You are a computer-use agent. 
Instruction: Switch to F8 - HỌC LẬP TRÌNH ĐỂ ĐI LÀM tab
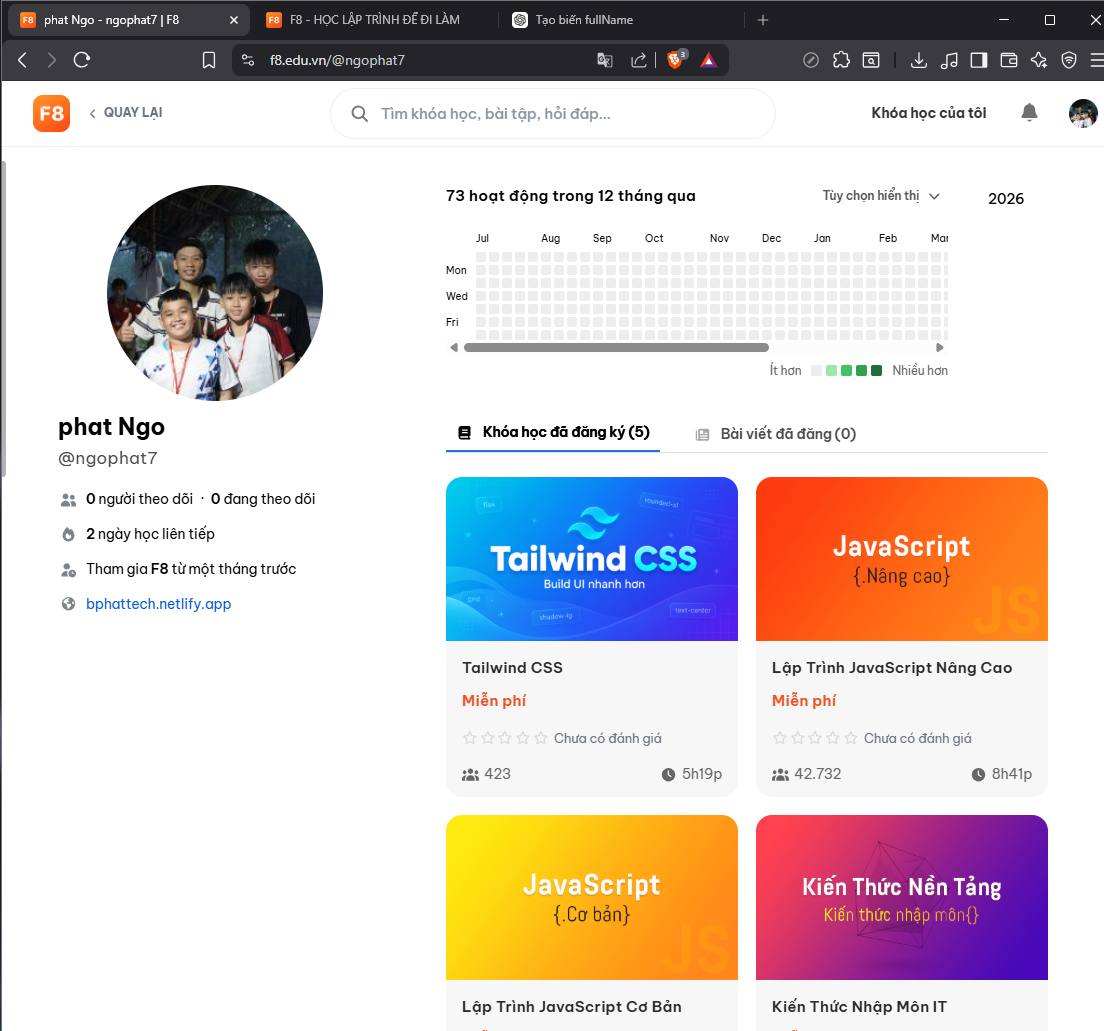coord(375,20)
